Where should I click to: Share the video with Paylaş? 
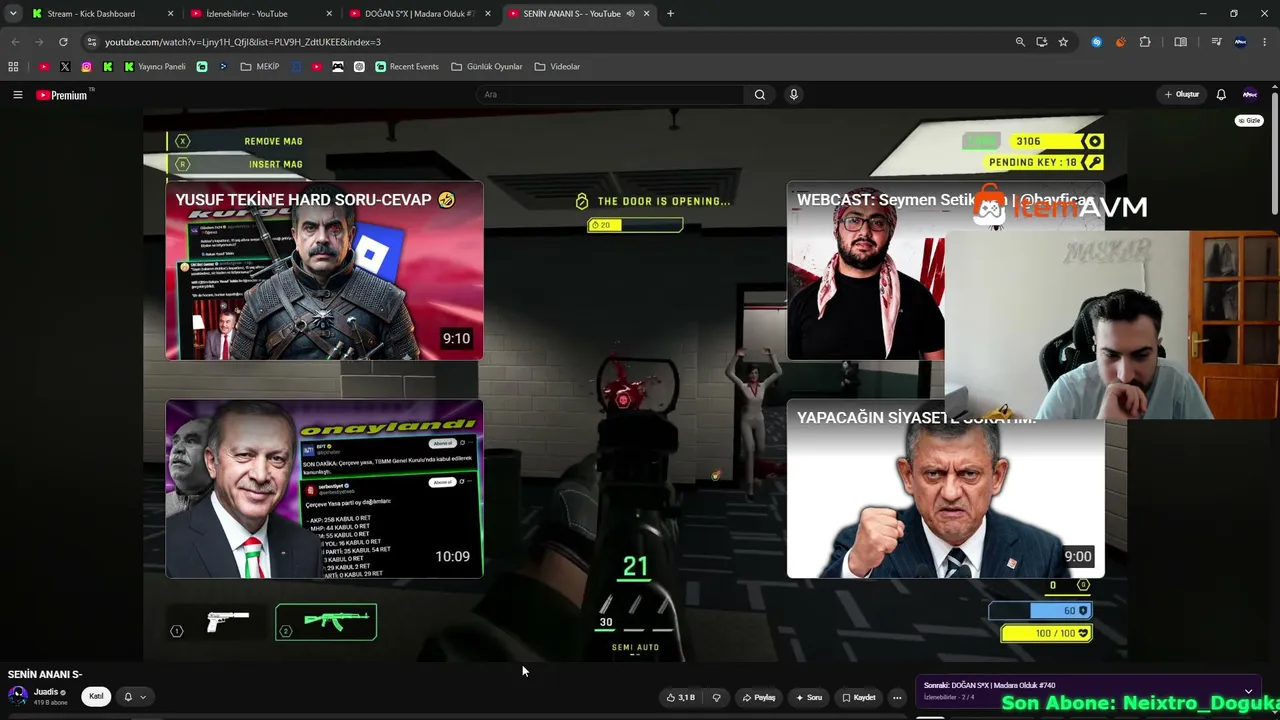pyautogui.click(x=758, y=697)
